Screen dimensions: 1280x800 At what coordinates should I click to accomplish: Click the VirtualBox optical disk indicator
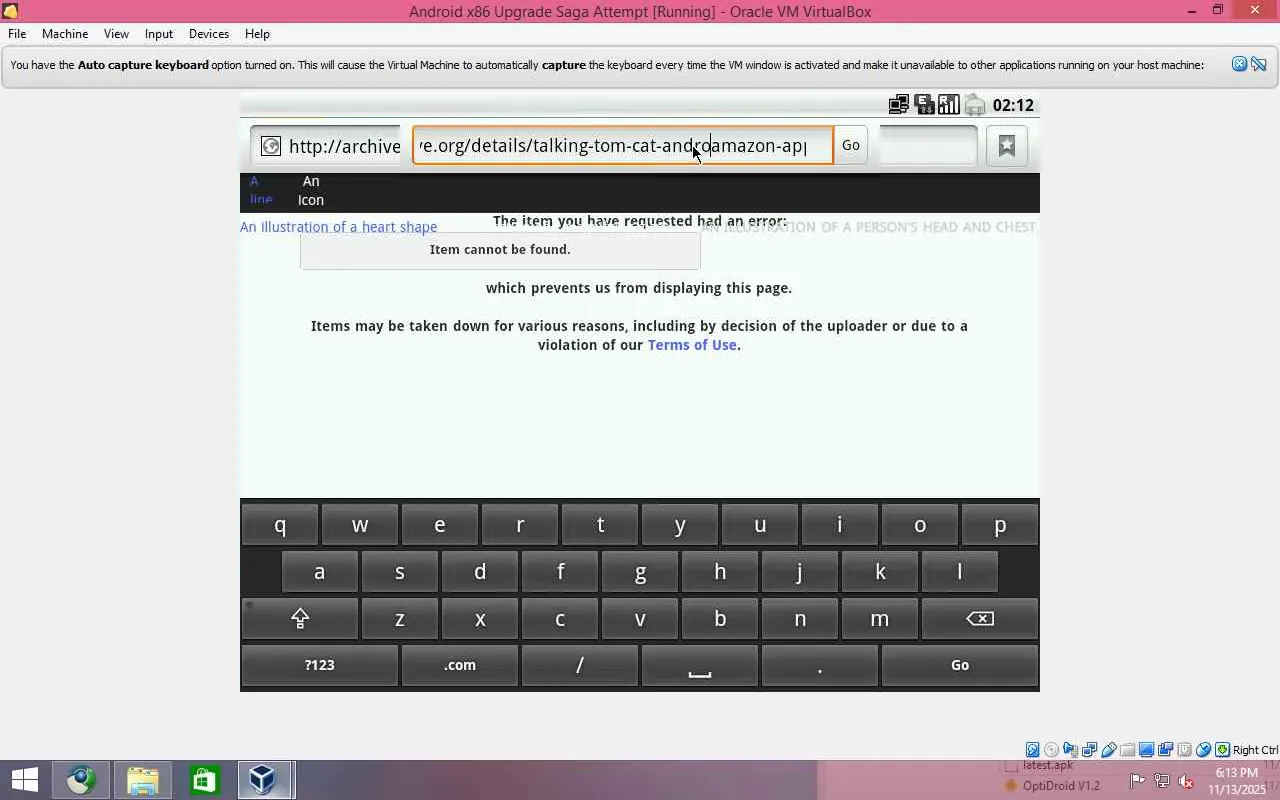pos(1051,750)
